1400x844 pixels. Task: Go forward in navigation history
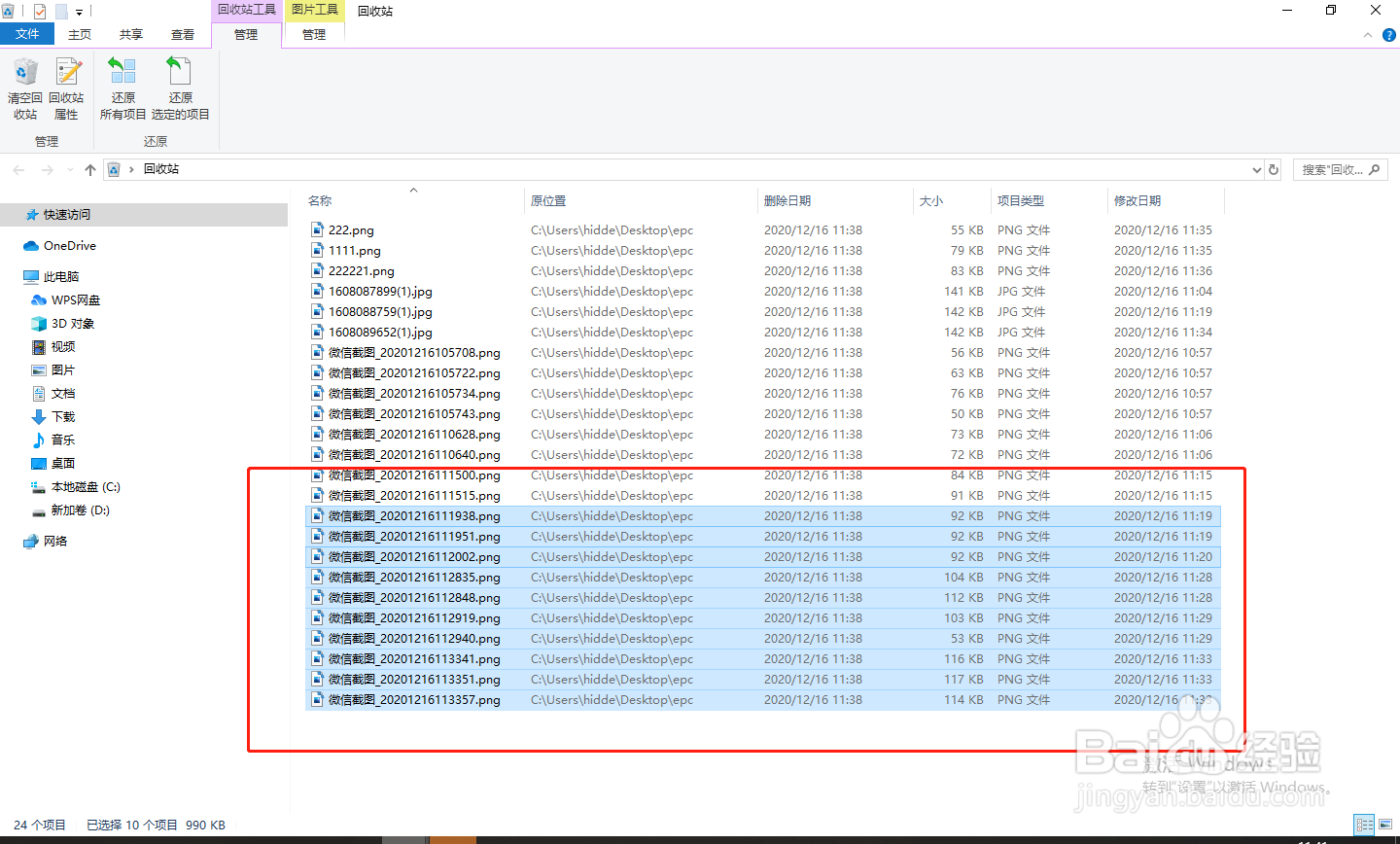47,169
